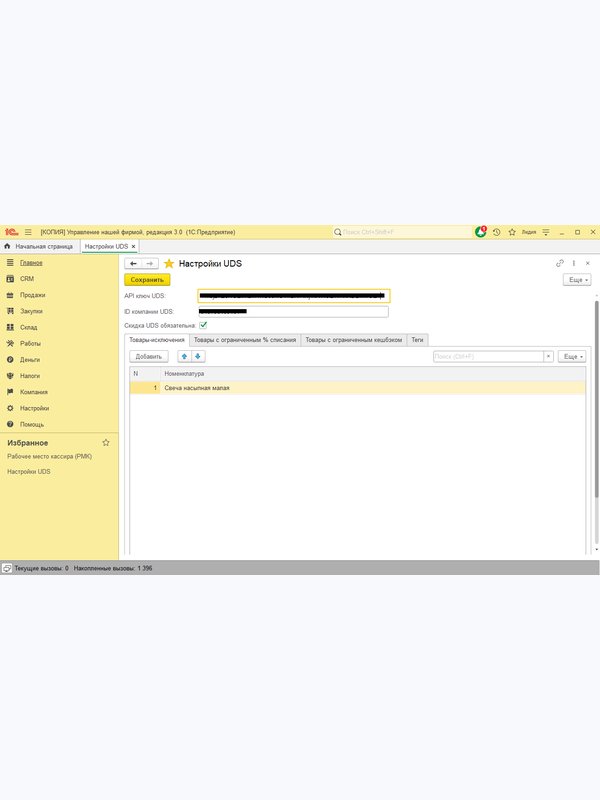600x800 pixels.
Task: Open Продажи section in sidebar
Action: tap(33, 295)
